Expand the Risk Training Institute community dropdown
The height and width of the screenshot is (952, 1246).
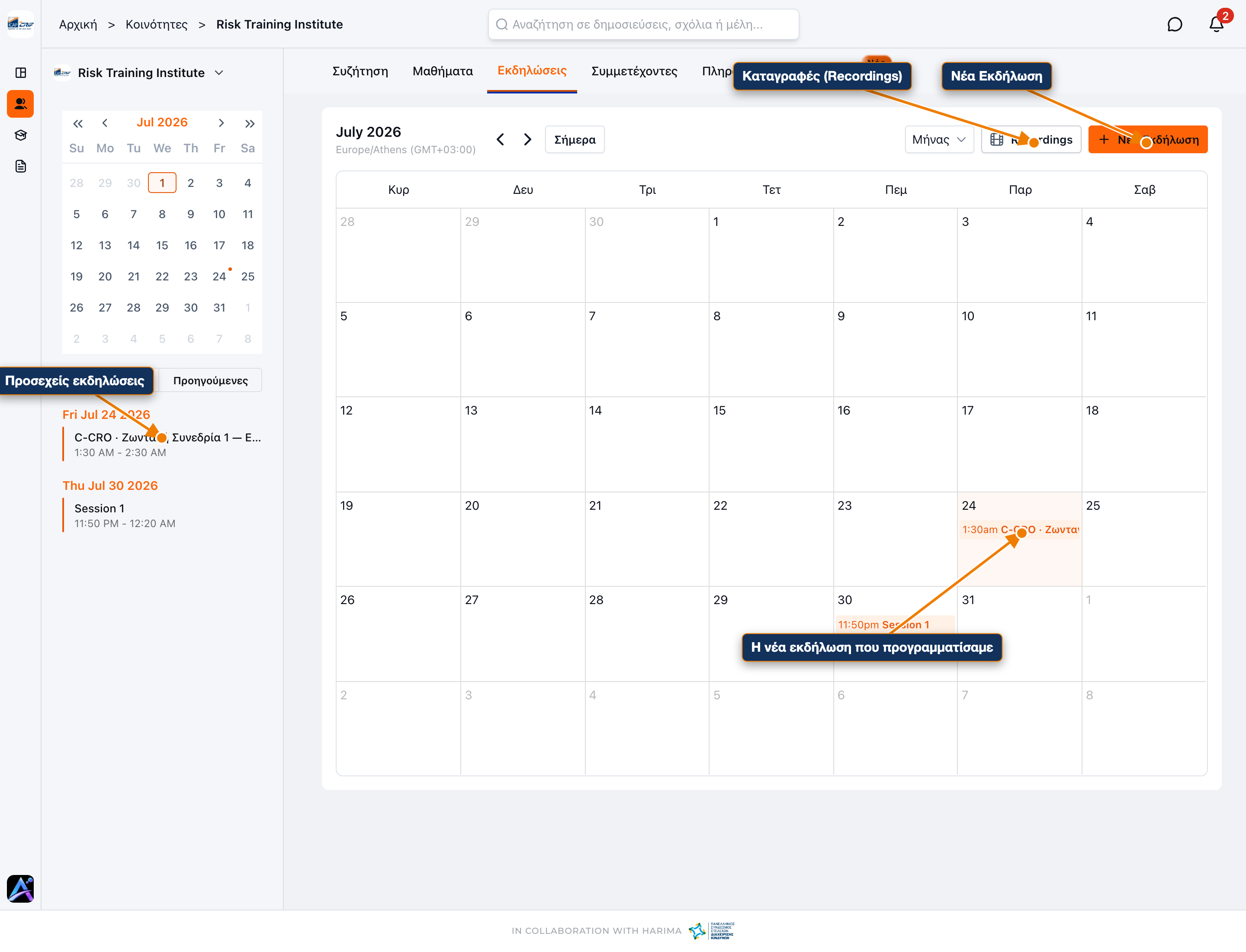tap(219, 73)
